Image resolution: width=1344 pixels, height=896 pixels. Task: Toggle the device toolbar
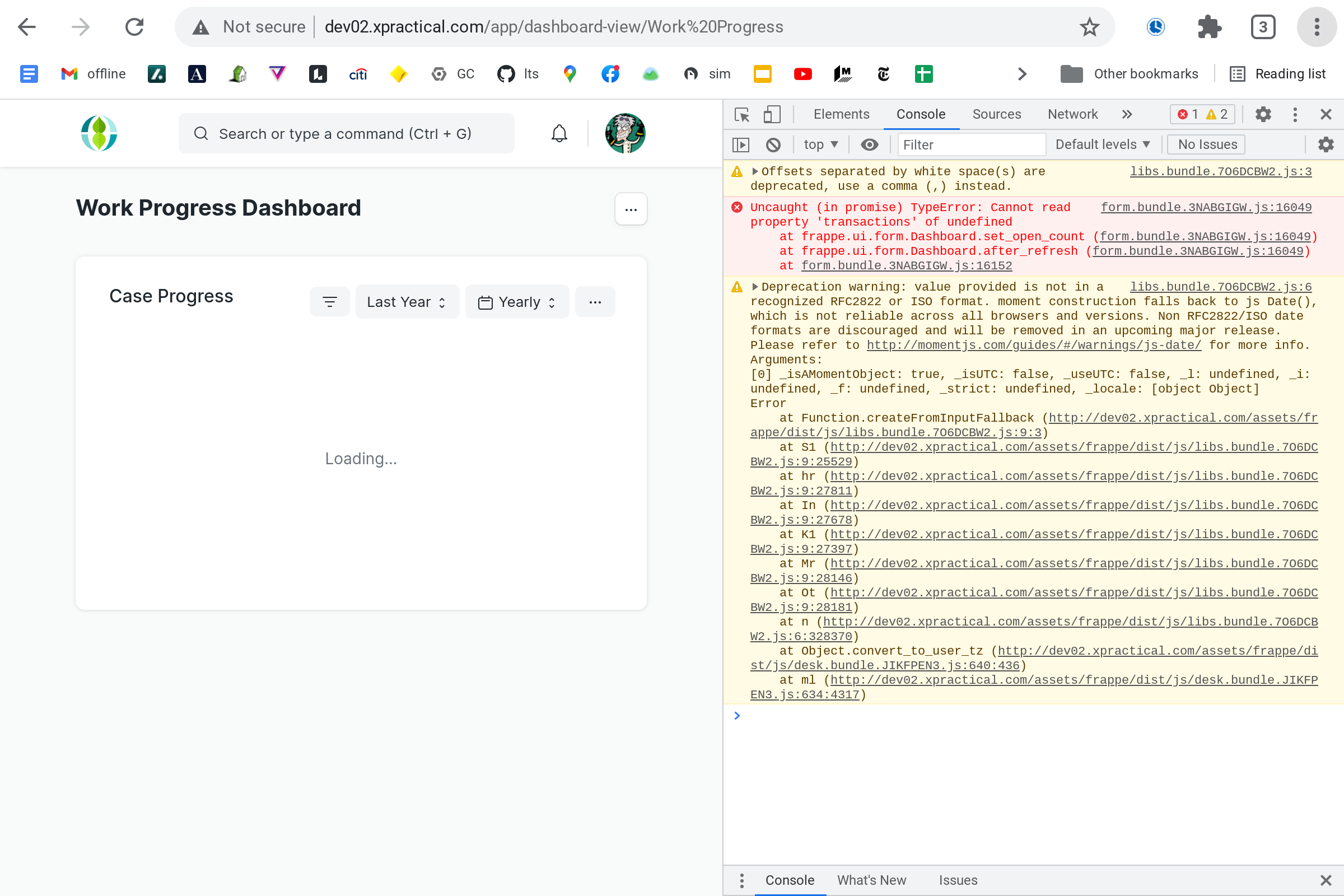(x=772, y=114)
